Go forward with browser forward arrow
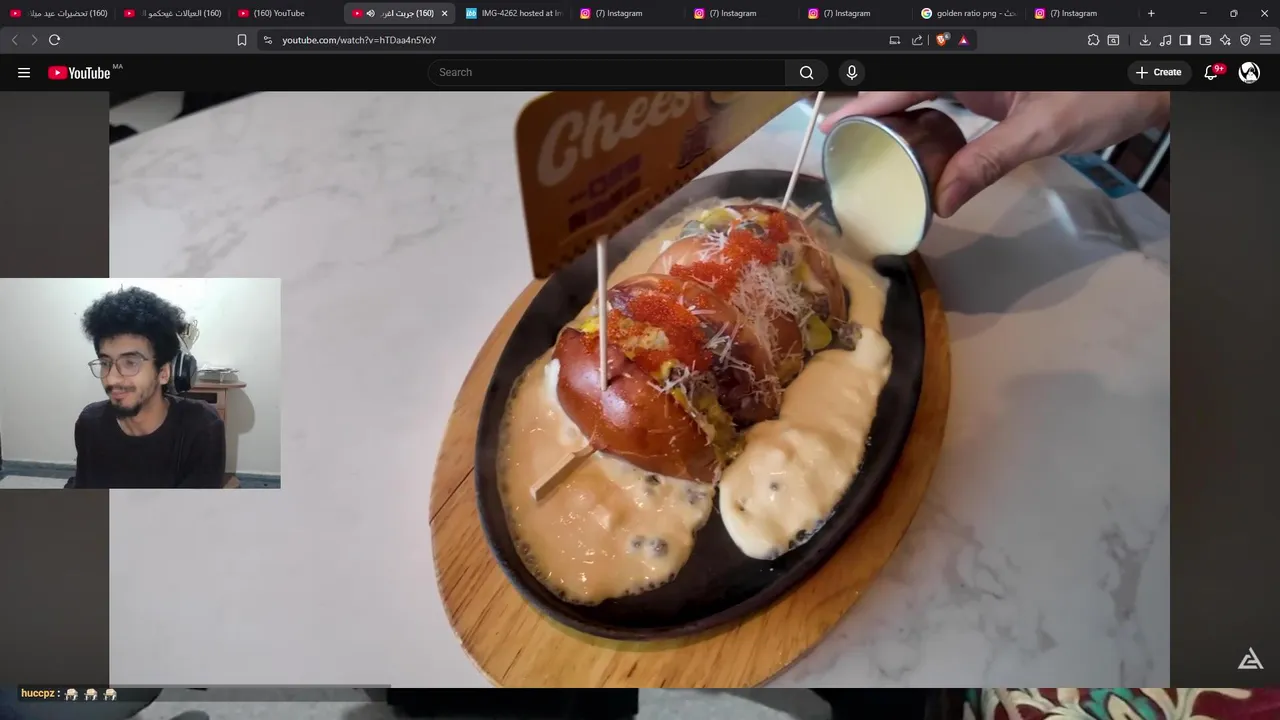1280x720 pixels. [34, 40]
